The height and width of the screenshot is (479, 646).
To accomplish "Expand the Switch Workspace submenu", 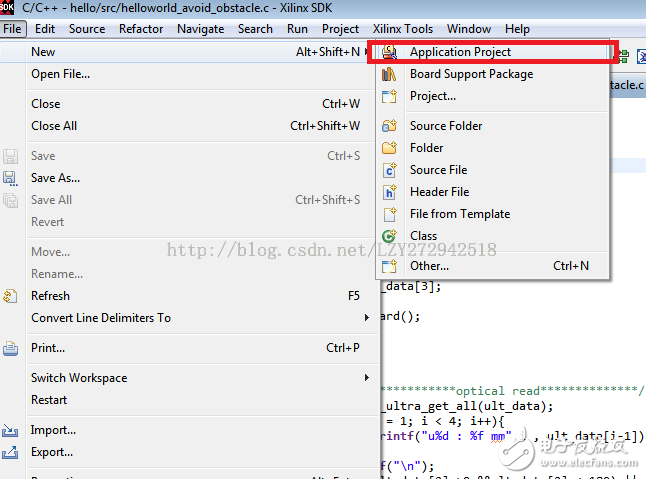I will click(x=367, y=378).
